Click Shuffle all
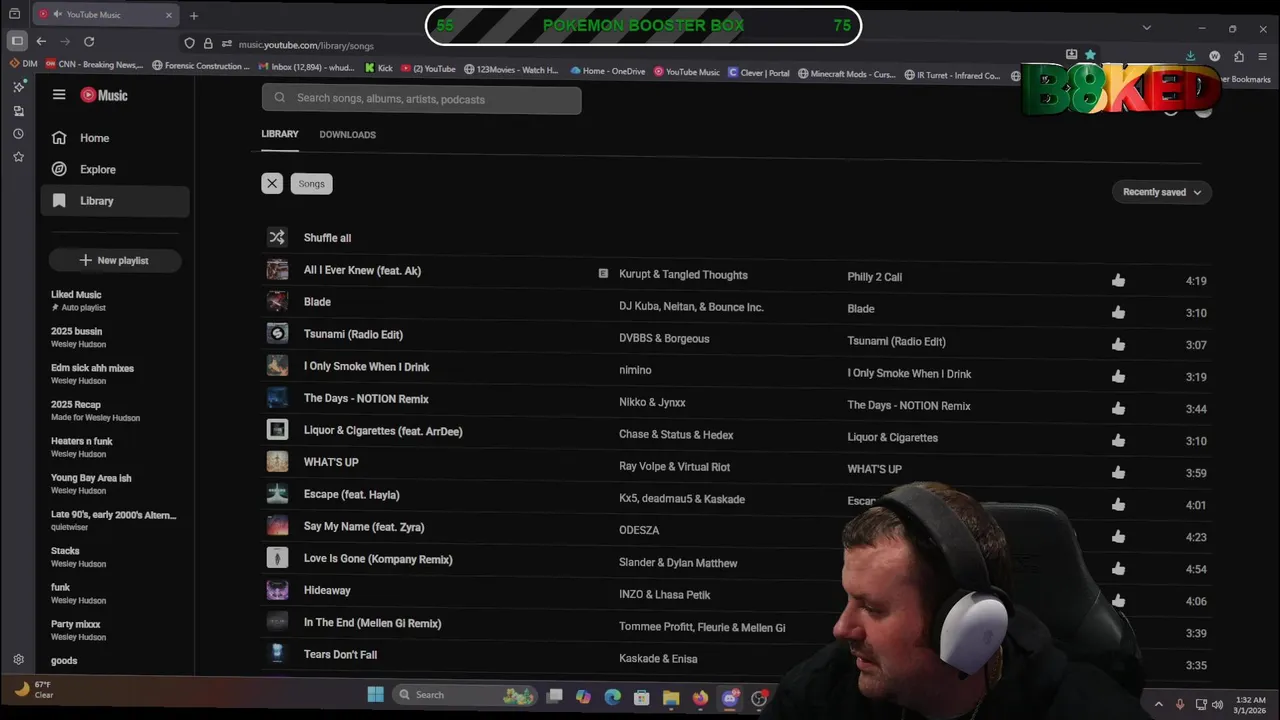The image size is (1280, 720). click(327, 238)
